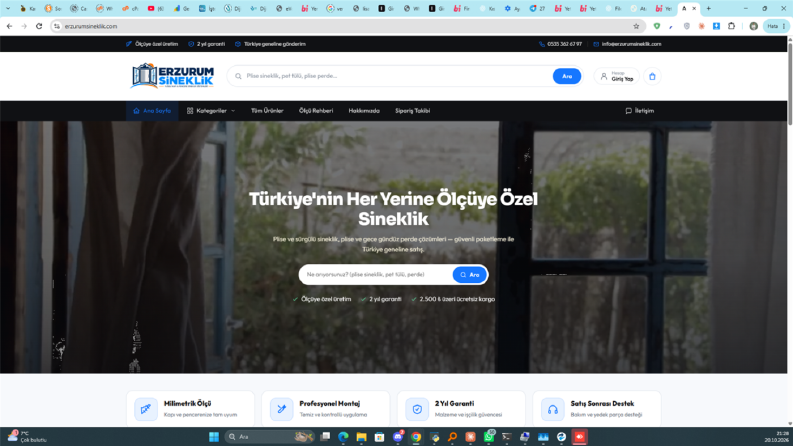Open the Ana Sayfa menu item
Viewport: 793px width, 446px height.
click(x=152, y=111)
